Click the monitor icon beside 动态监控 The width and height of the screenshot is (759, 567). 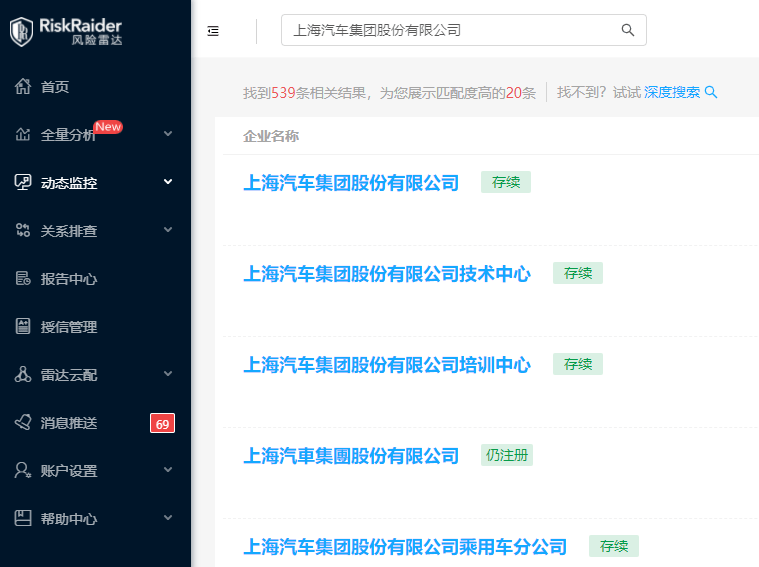[x=23, y=182]
